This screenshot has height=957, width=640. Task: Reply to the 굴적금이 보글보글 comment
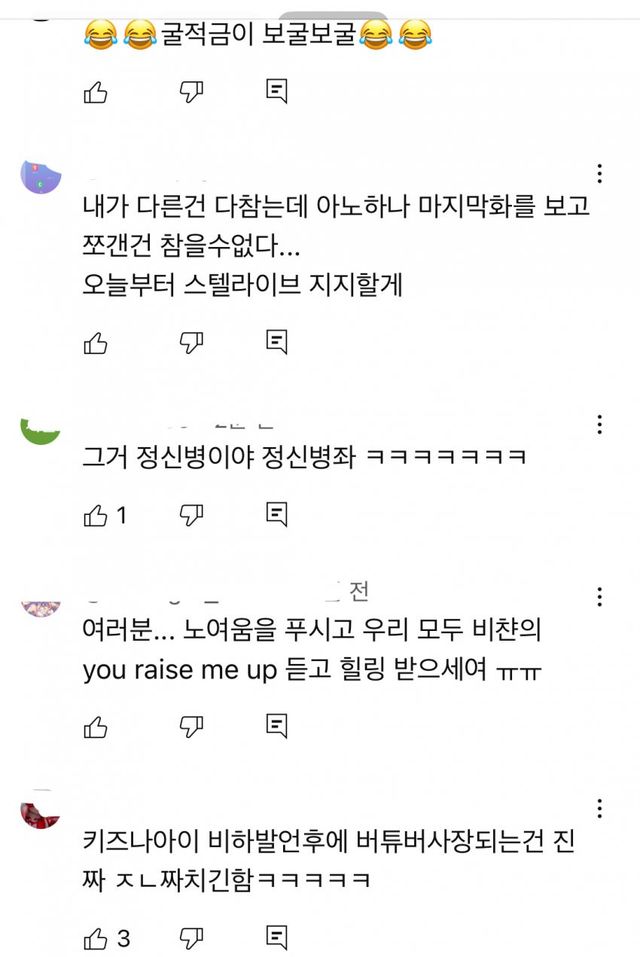click(277, 93)
